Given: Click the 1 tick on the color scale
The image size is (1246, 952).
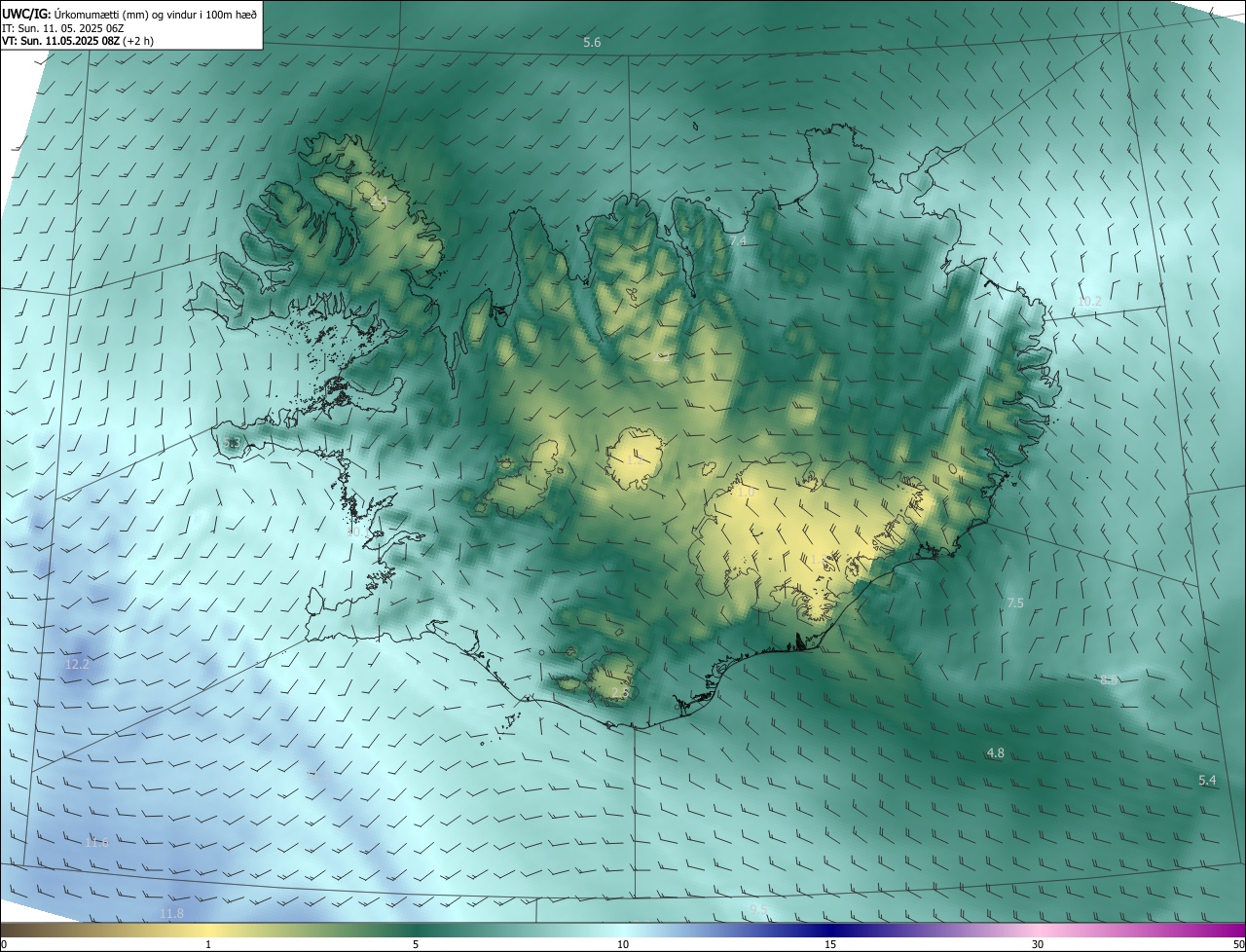Looking at the screenshot, I should point(208,944).
